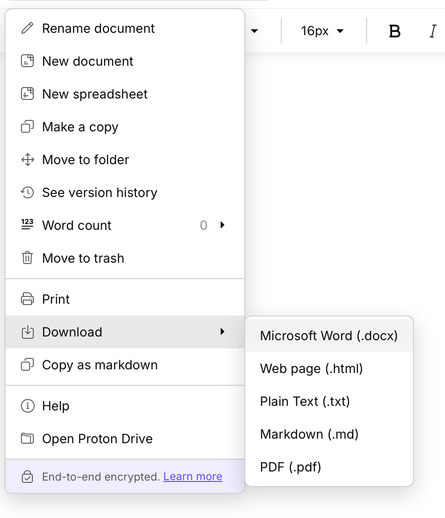Image resolution: width=445 pixels, height=518 pixels.
Task: Expand the Word count submenu arrow
Action: point(222,225)
